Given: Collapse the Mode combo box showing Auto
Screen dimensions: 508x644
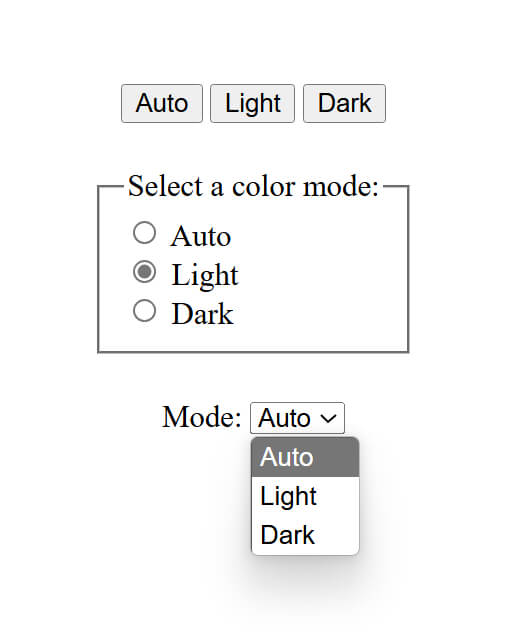Looking at the screenshot, I should point(297,418).
